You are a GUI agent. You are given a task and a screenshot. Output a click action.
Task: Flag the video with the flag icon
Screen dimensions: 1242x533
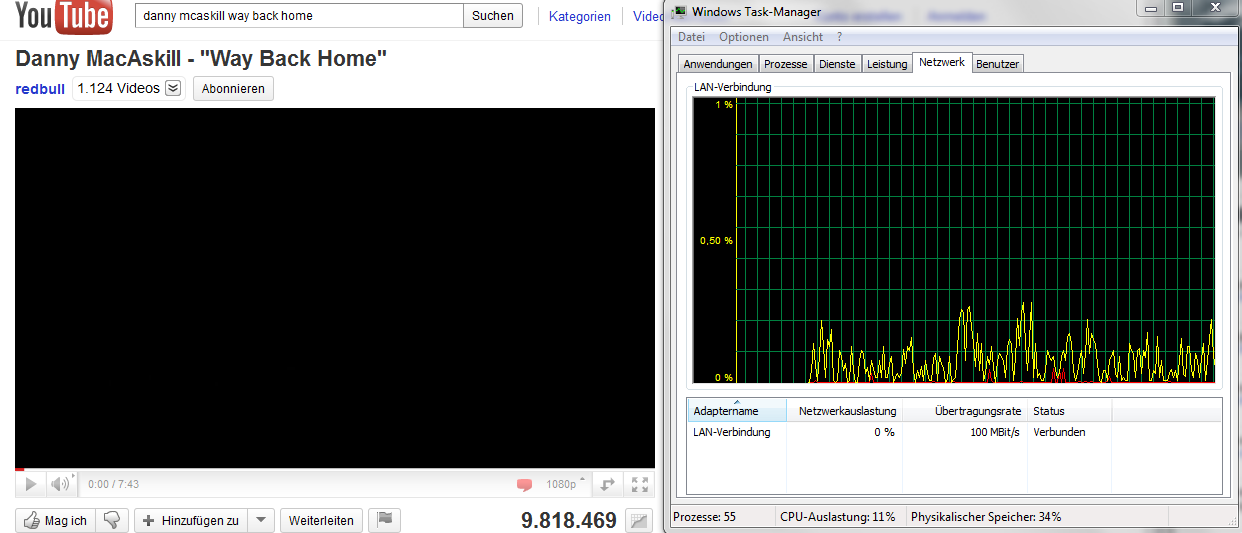384,520
